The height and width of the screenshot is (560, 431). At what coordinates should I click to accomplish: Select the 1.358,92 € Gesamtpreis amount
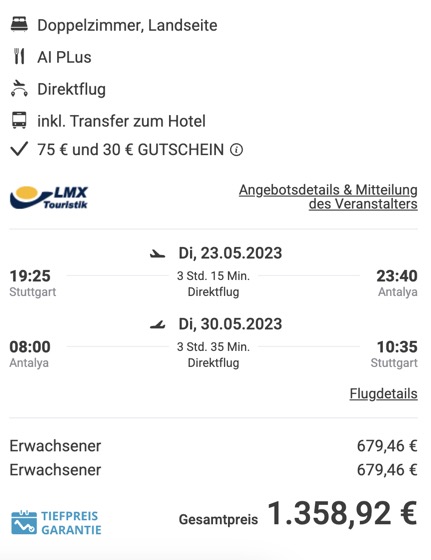342,514
